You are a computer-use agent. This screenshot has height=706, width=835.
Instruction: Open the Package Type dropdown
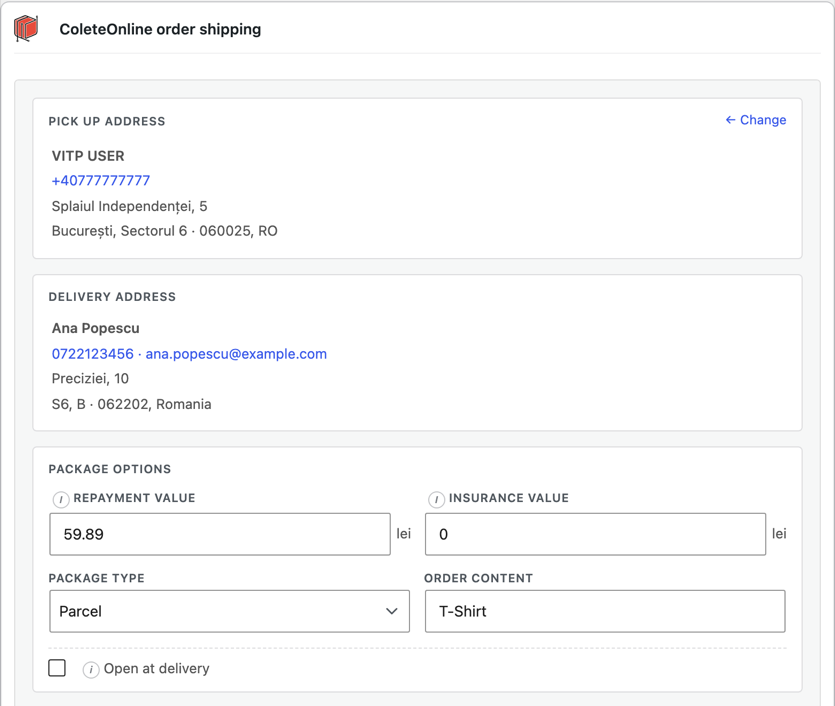(x=230, y=611)
